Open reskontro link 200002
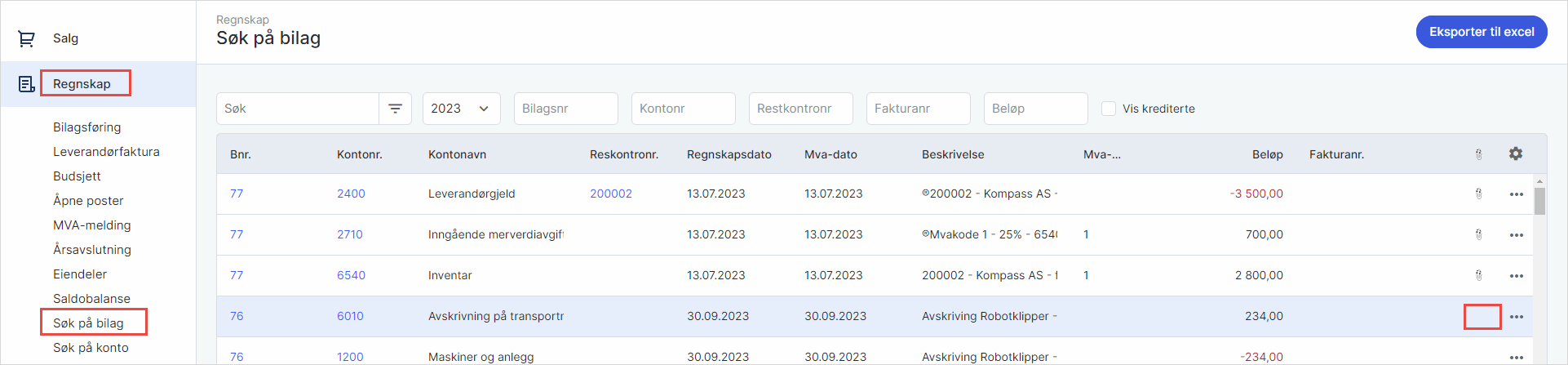This screenshot has width=1568, height=365. pos(611,194)
